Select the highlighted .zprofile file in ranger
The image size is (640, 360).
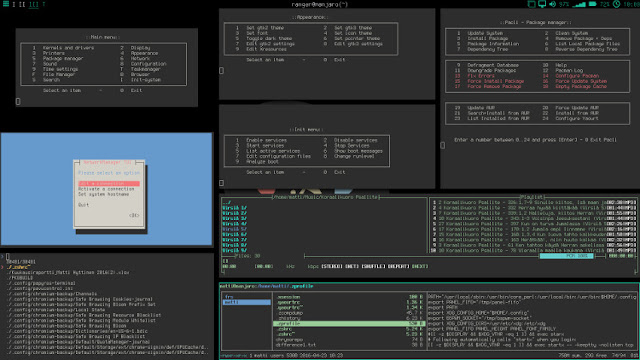349,323
